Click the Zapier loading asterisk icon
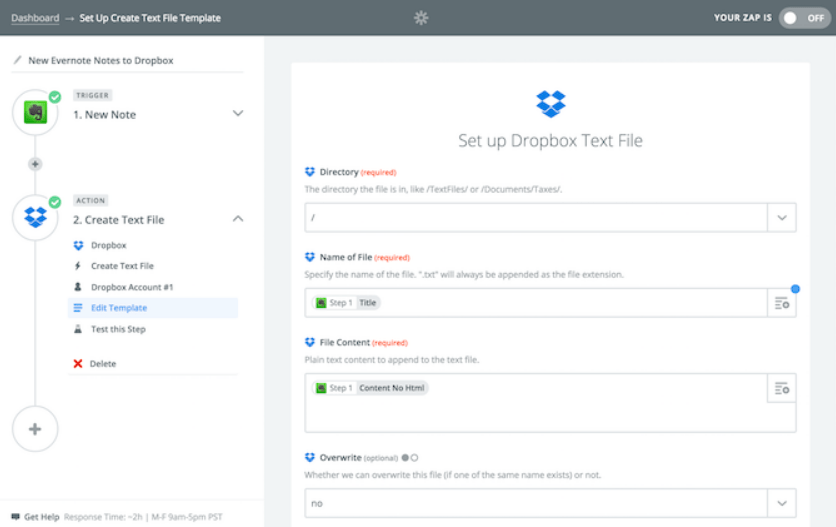 (421, 18)
